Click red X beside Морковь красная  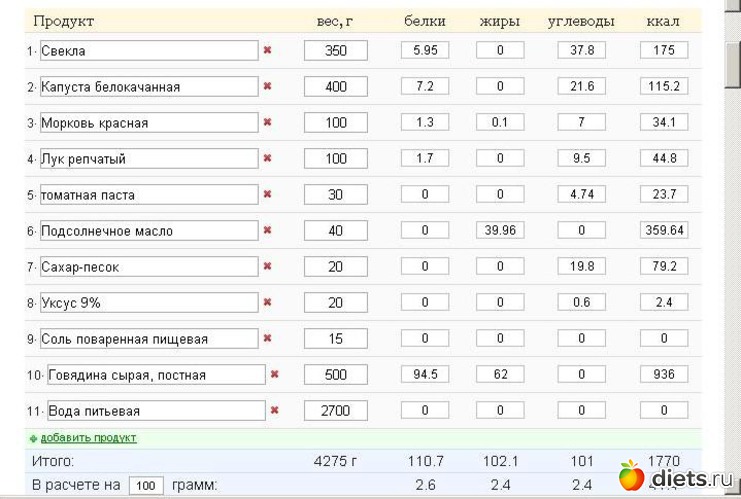pos(267,122)
